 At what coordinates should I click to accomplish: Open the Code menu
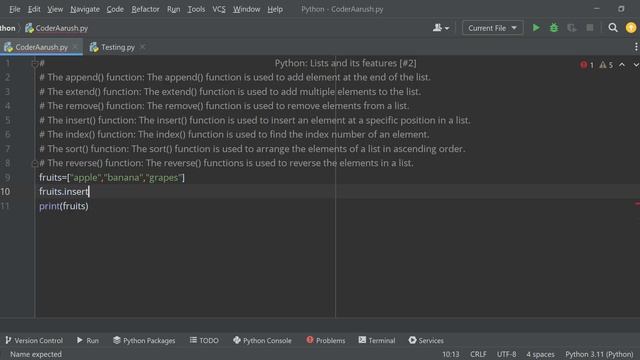pos(115,9)
